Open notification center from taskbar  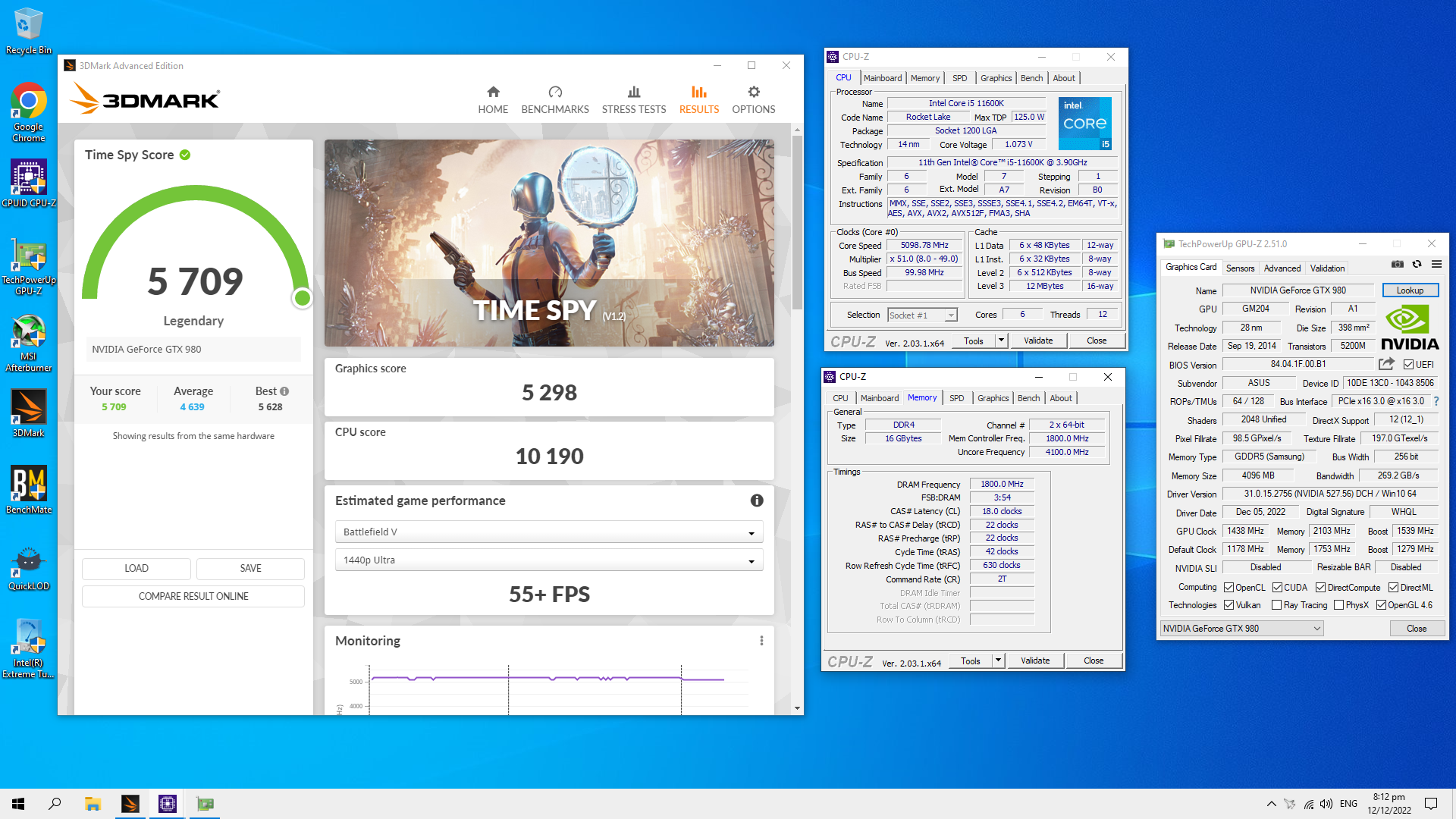[x=1430, y=804]
